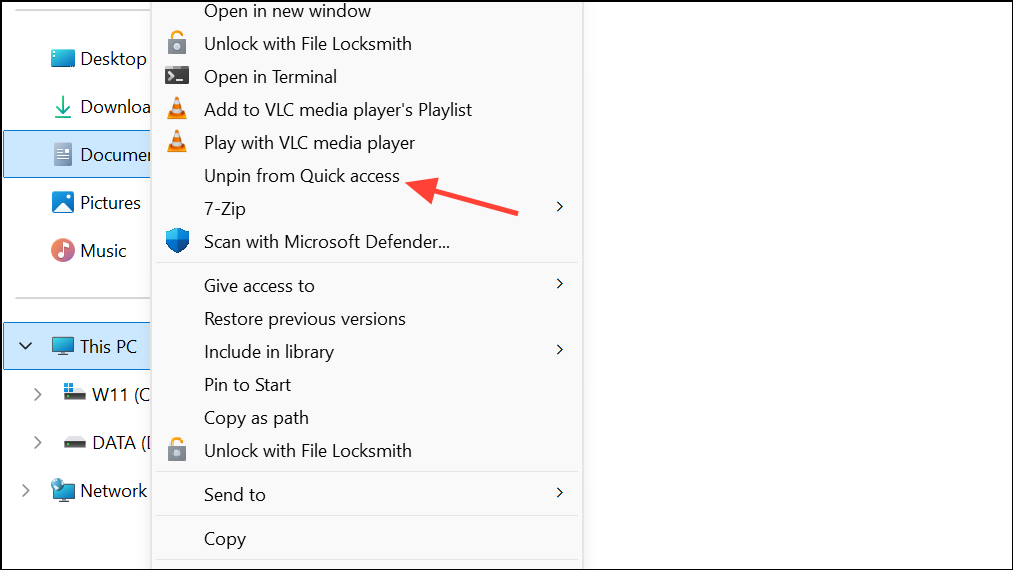Expand the Network tree node
This screenshot has width=1013, height=570.
[x=25, y=491]
